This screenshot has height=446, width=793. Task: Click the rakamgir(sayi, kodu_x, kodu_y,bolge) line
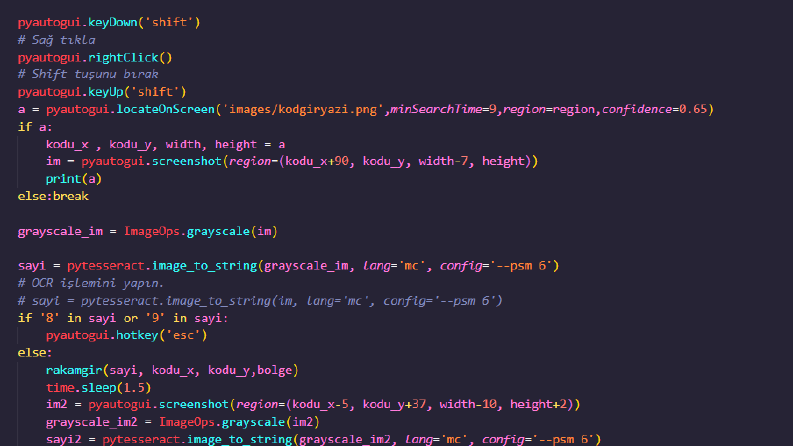tap(172, 371)
